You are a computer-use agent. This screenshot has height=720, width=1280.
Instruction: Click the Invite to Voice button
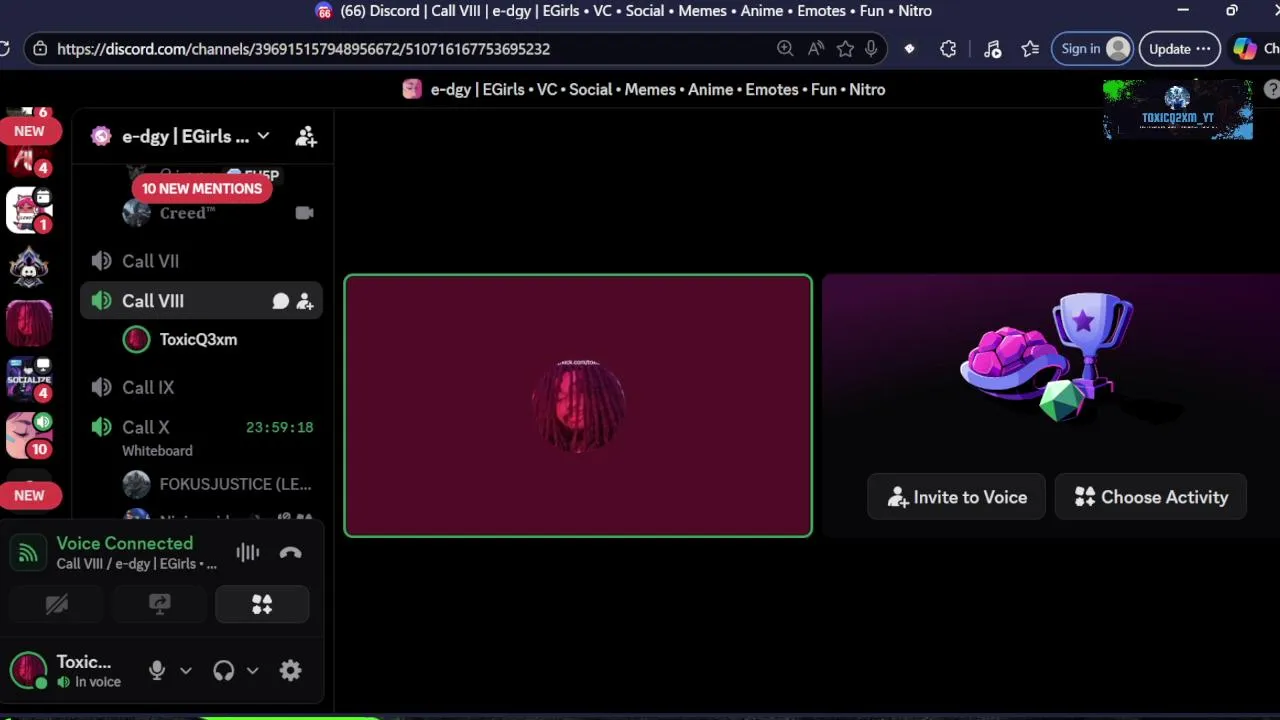[x=957, y=497]
